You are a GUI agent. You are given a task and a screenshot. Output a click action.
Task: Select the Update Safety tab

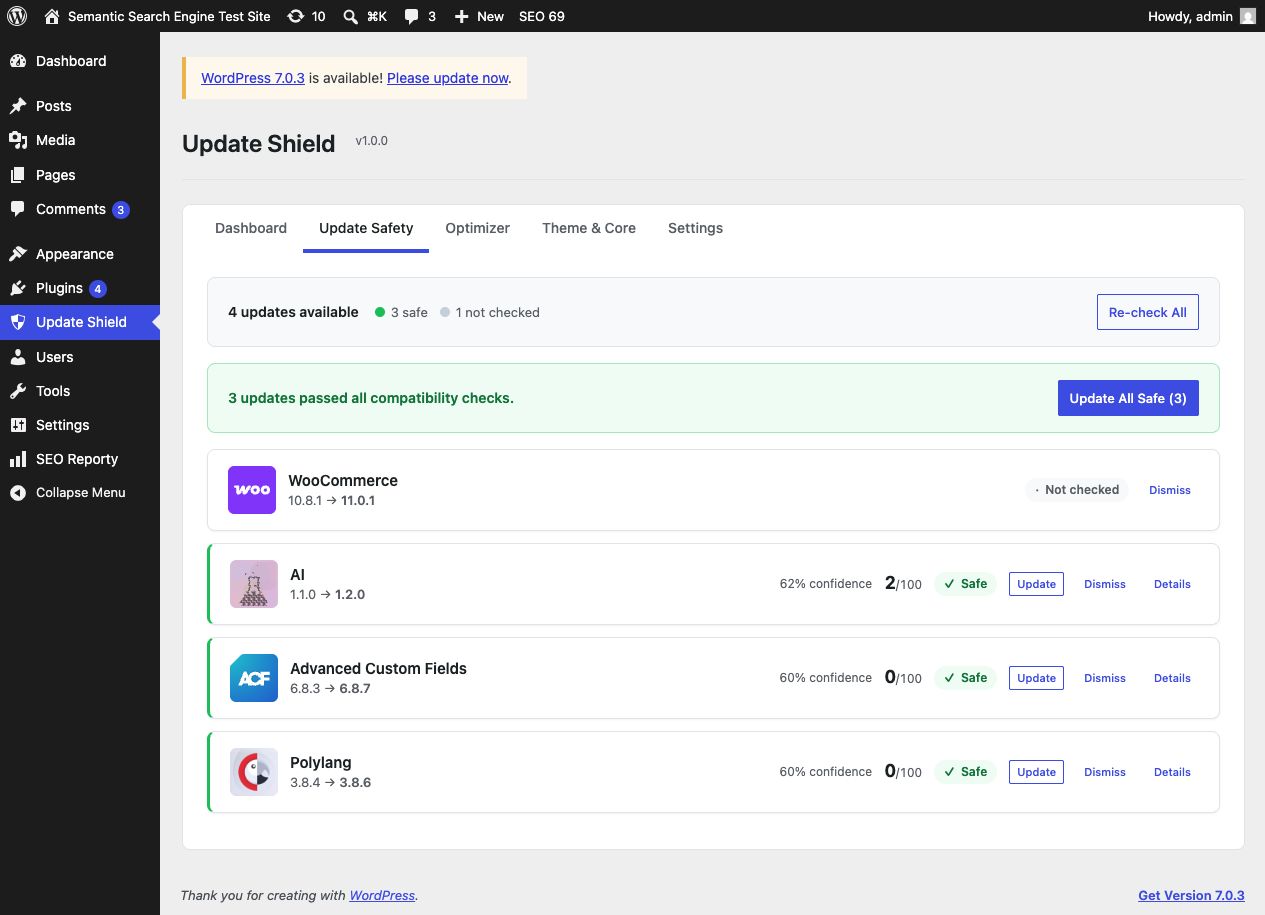click(366, 228)
